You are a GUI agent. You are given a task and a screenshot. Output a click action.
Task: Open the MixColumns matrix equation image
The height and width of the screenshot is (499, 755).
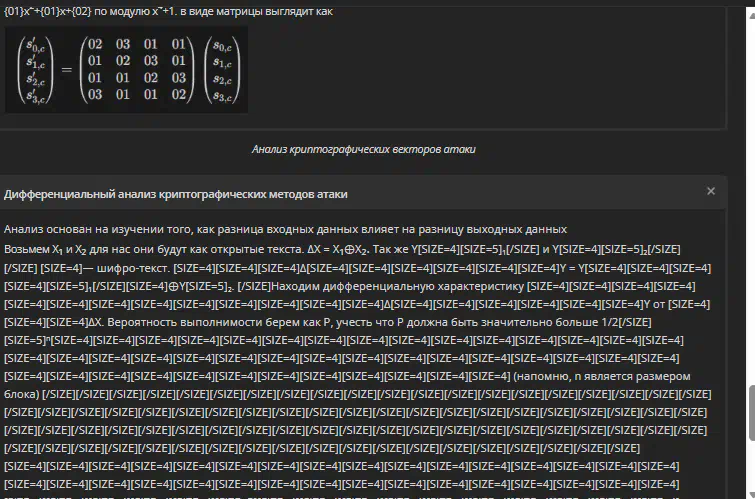(x=123, y=68)
